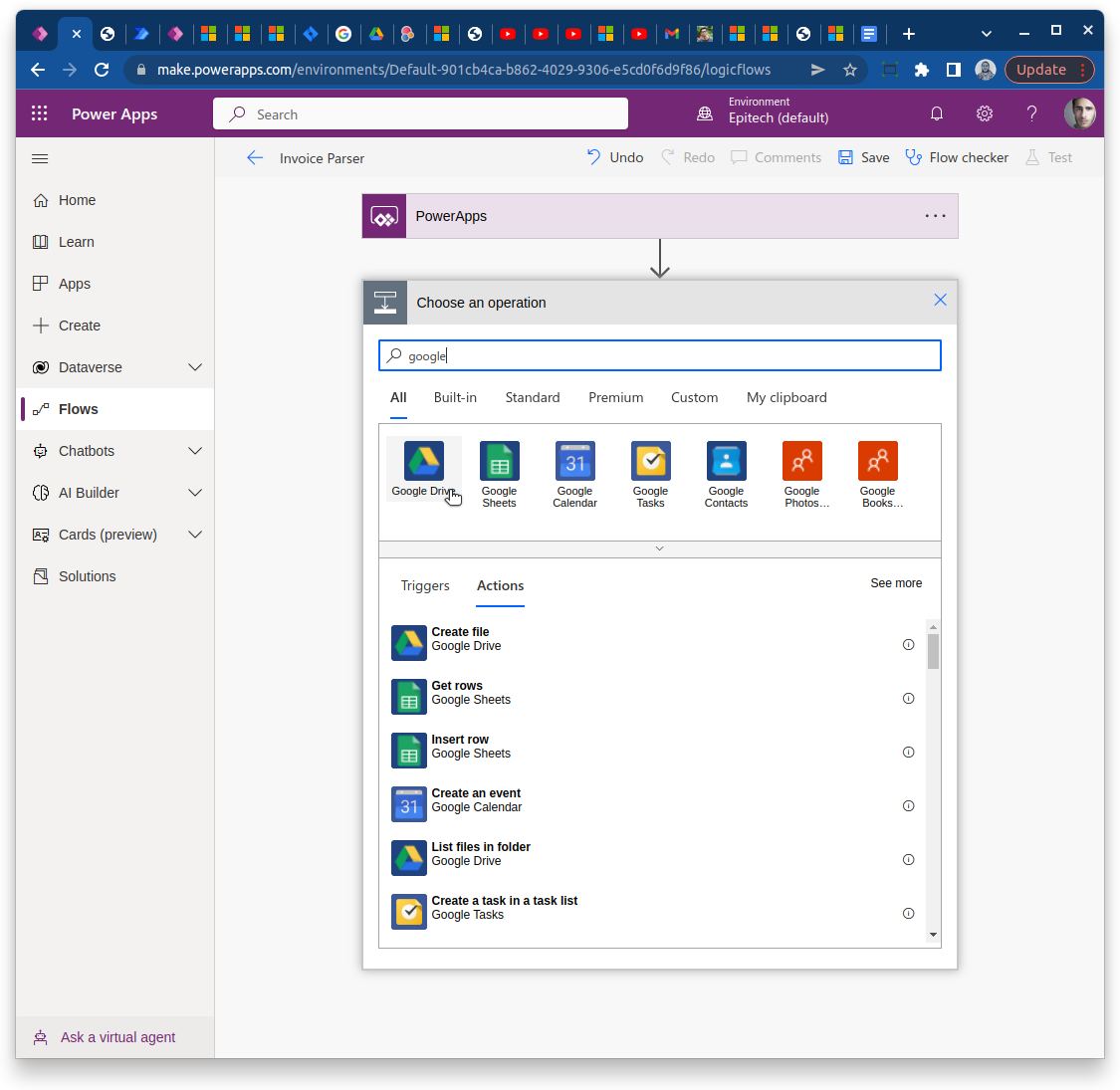Screen dimensions: 1120x1090
Task: Save the Invoice Parser flow
Action: pyautogui.click(x=863, y=157)
